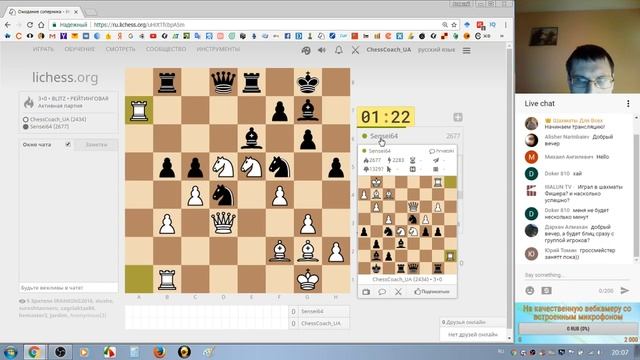Expand the Друзья онлайн friends box
Viewport: 640px width, 360px height.
(473, 322)
